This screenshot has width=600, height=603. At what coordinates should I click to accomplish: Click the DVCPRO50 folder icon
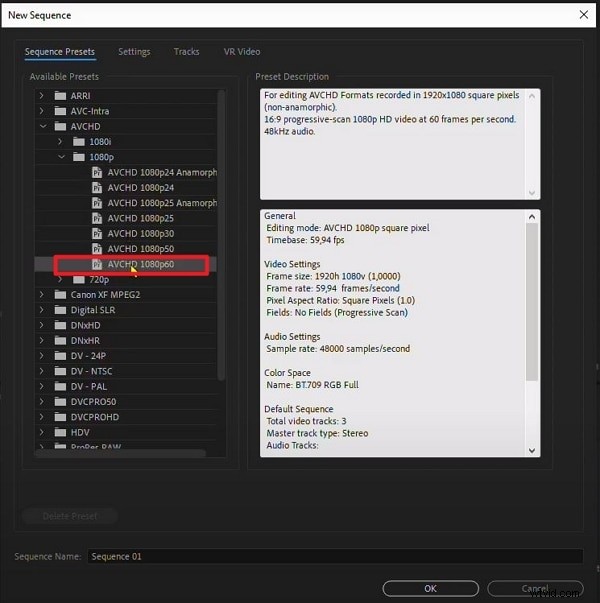coord(60,402)
